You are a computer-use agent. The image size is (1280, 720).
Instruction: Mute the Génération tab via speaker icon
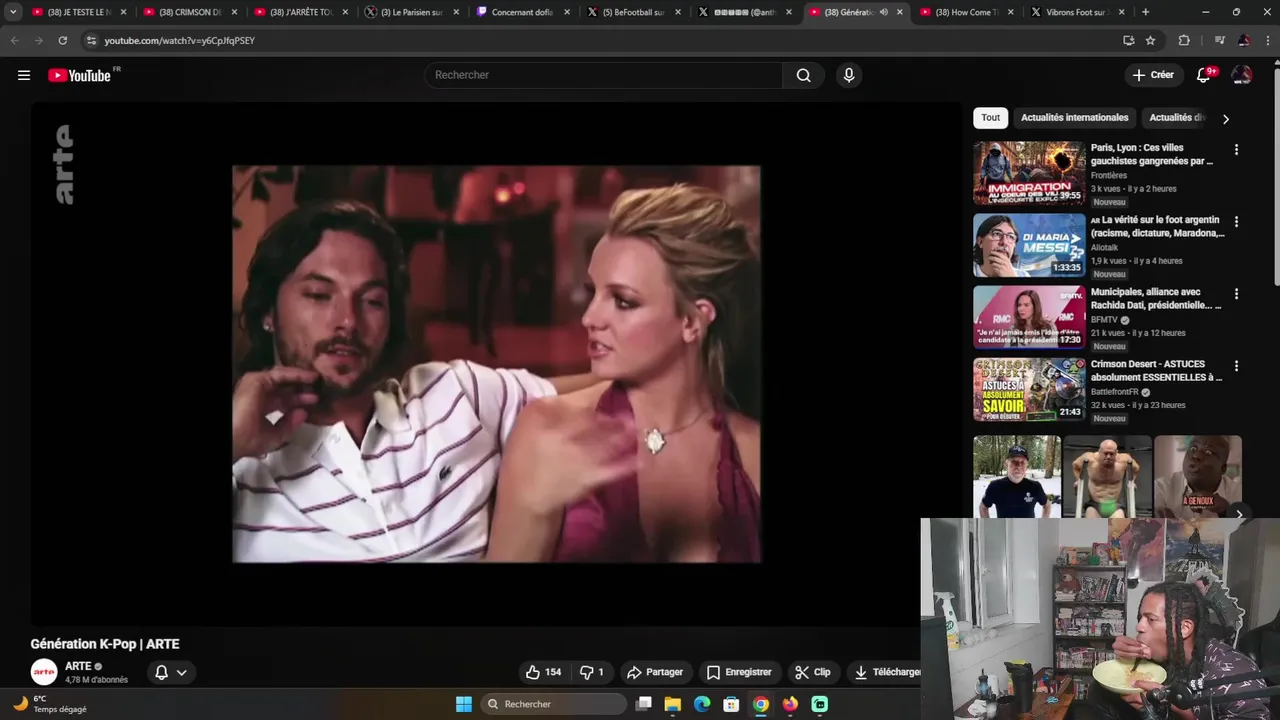[x=883, y=12]
